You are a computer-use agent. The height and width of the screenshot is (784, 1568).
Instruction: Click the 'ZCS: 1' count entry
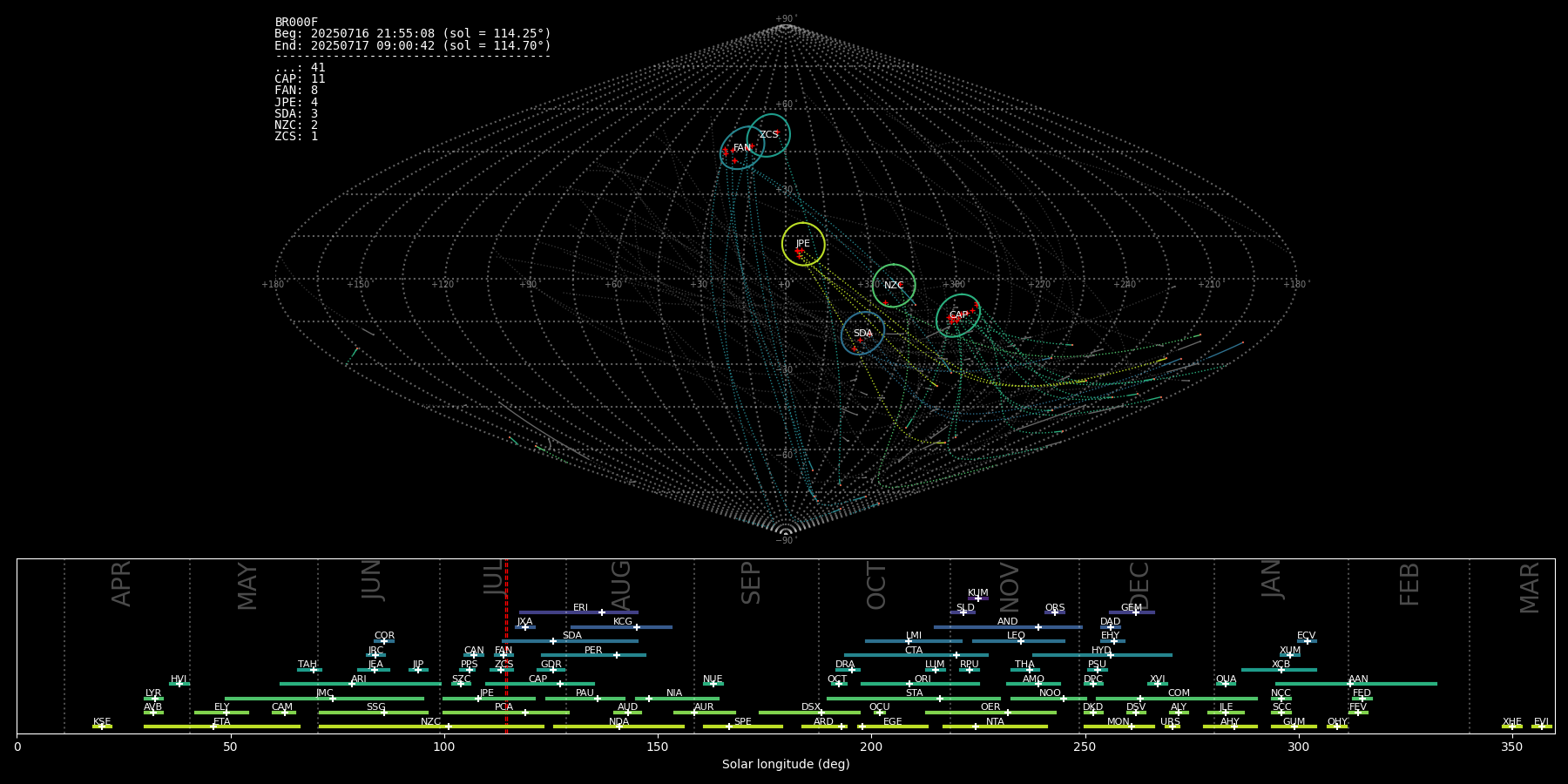pyautogui.click(x=296, y=137)
